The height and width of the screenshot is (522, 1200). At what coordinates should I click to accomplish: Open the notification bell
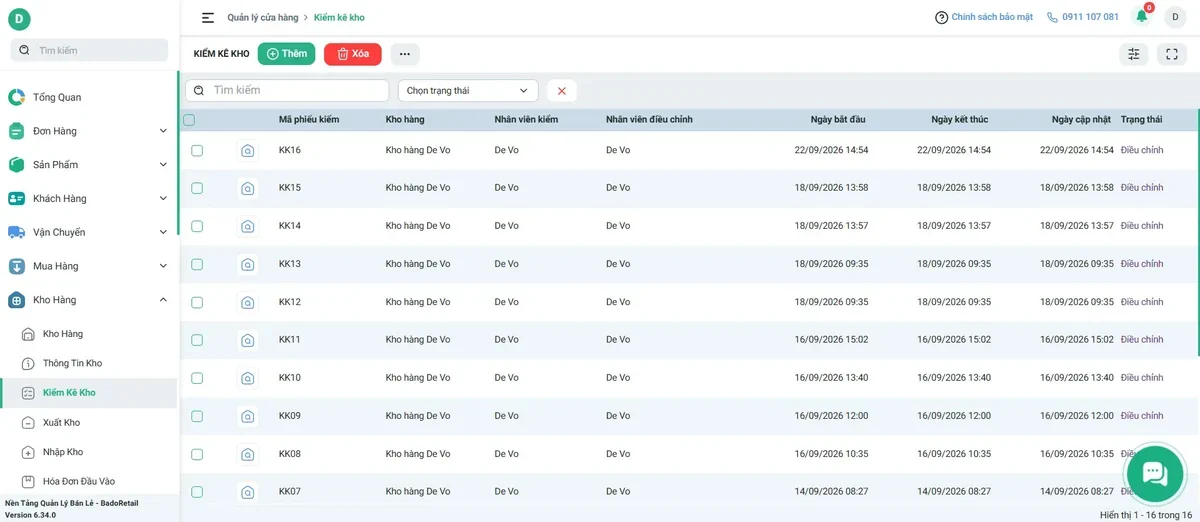coord(1142,16)
